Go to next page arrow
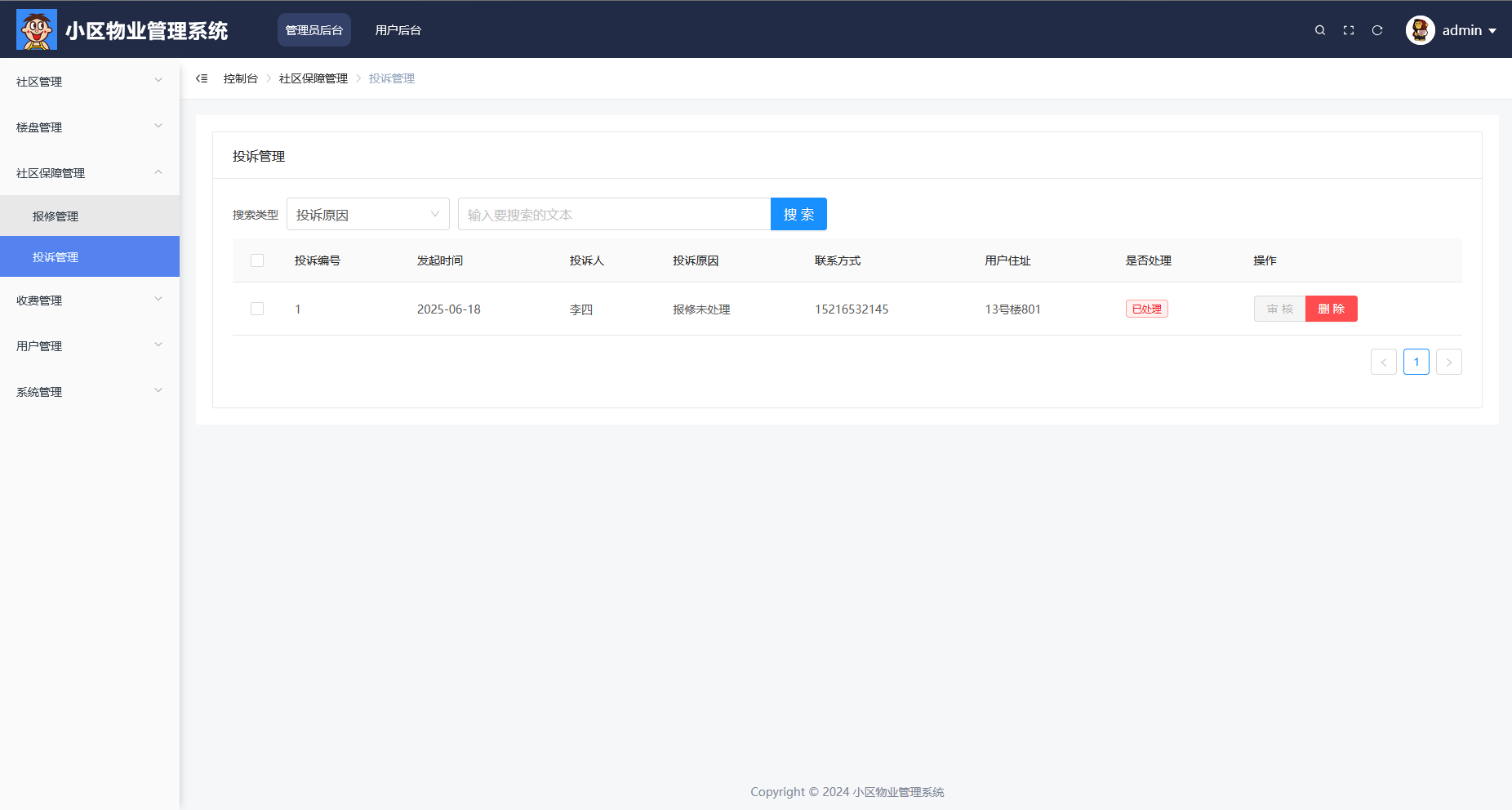1512x810 pixels. (x=1449, y=362)
